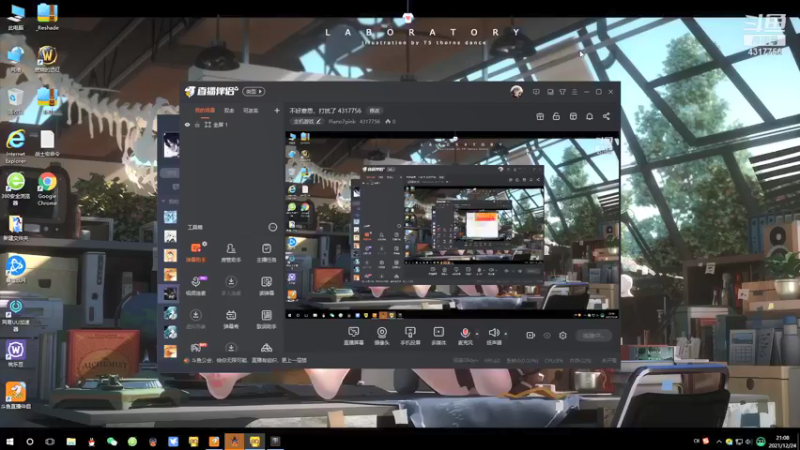Open gift box icon in room header
This screenshot has width=800, height=450.
[540, 116]
